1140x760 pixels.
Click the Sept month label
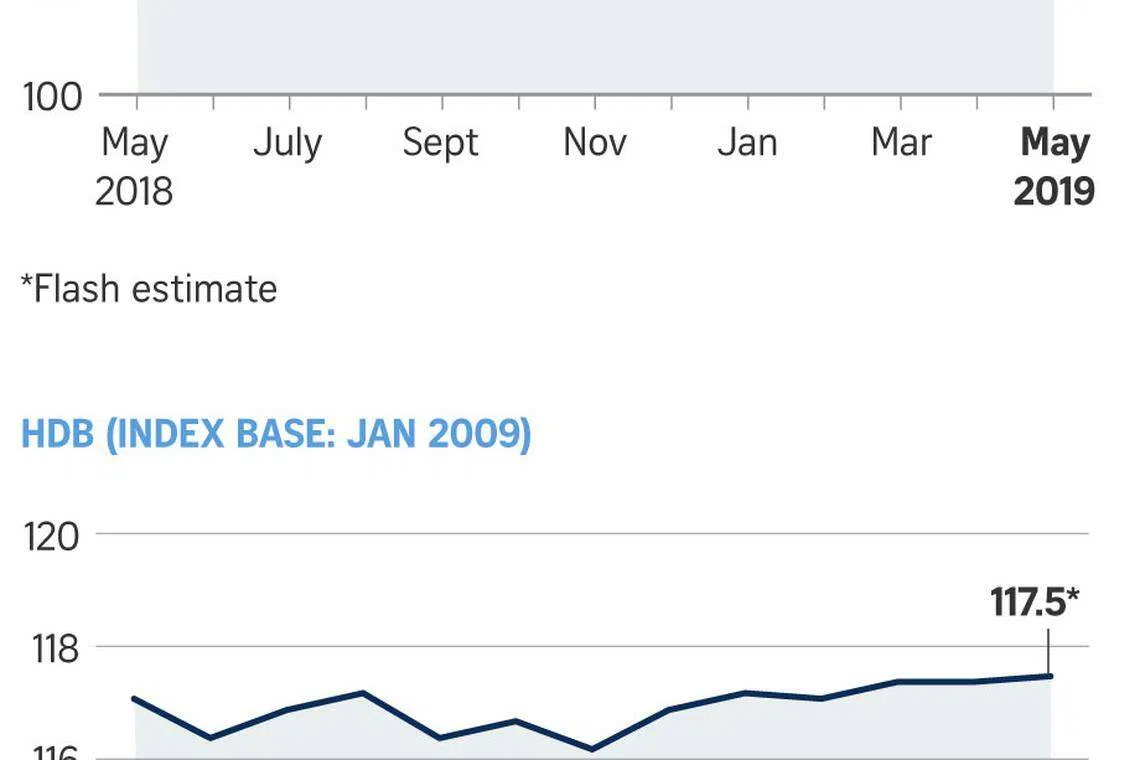click(440, 143)
